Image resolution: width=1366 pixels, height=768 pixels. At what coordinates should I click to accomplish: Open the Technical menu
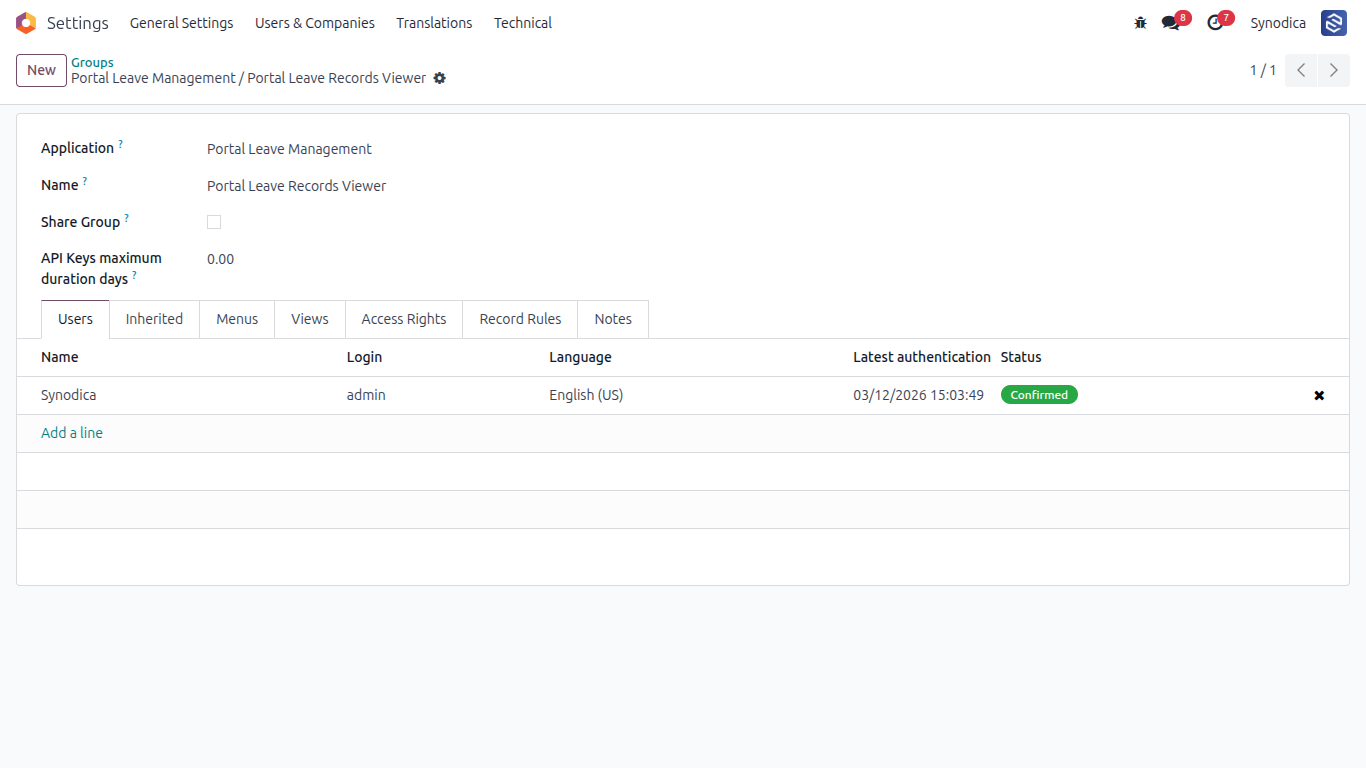click(x=523, y=23)
